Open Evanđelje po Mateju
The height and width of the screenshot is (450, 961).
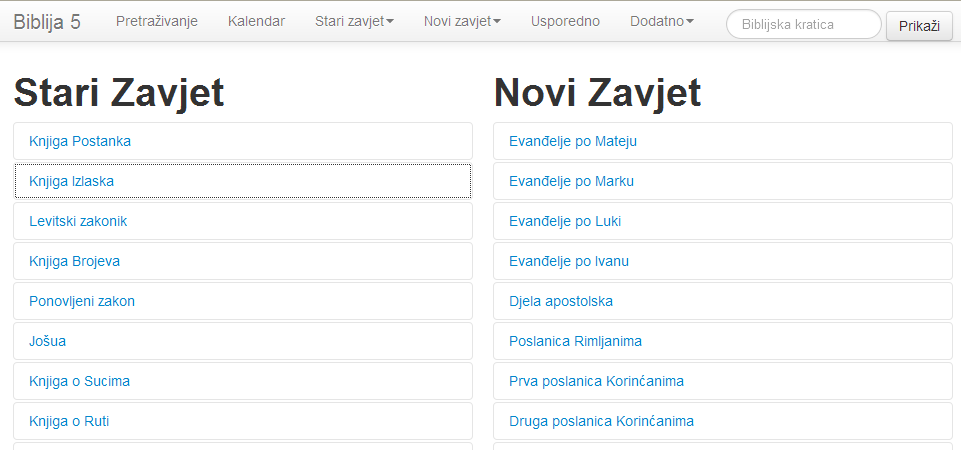tap(573, 141)
